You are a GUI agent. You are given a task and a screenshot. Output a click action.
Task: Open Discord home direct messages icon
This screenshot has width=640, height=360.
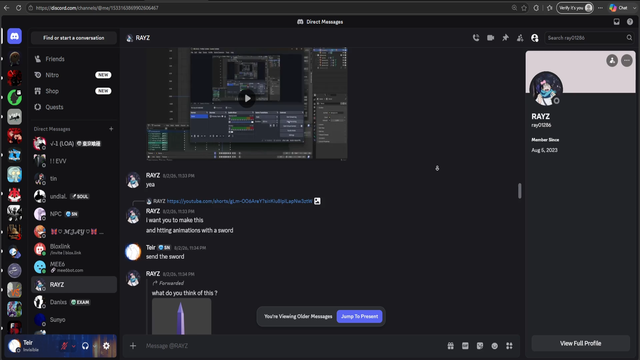click(x=14, y=36)
